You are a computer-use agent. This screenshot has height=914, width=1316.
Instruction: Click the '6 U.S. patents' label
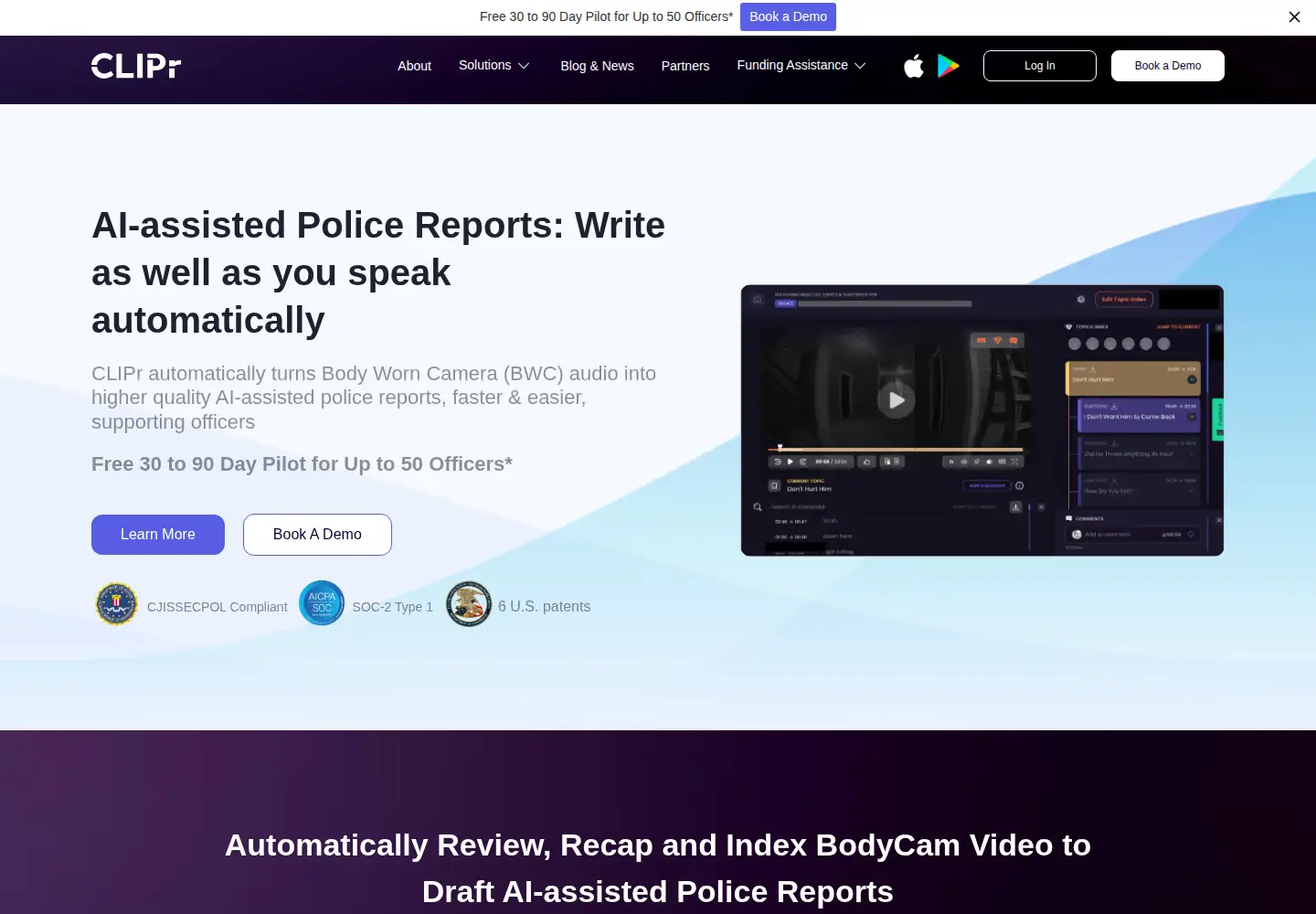point(545,606)
